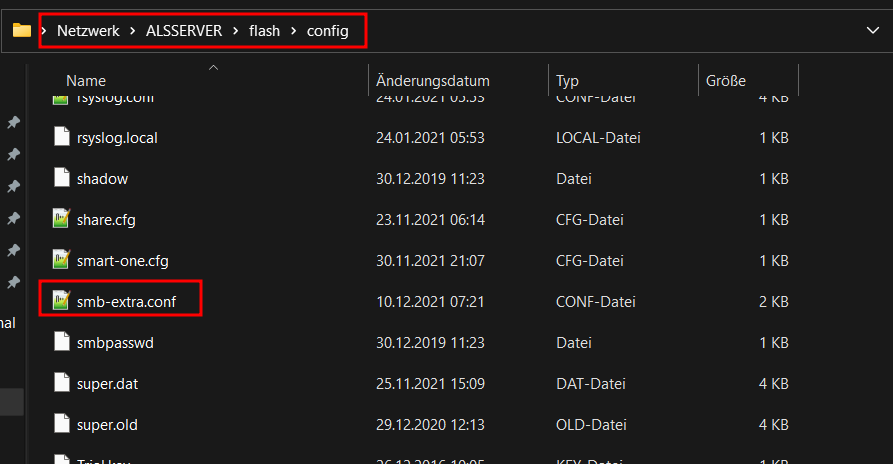Screen dimensions: 893x464
Task: Expand the chevron after Netzwerk in breadcrumb
Action: pos(133,31)
